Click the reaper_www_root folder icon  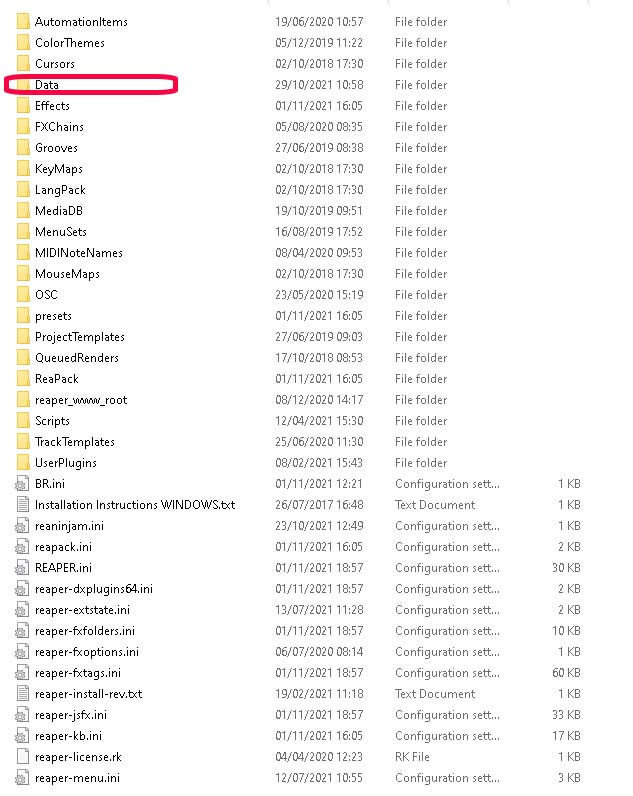[23, 400]
